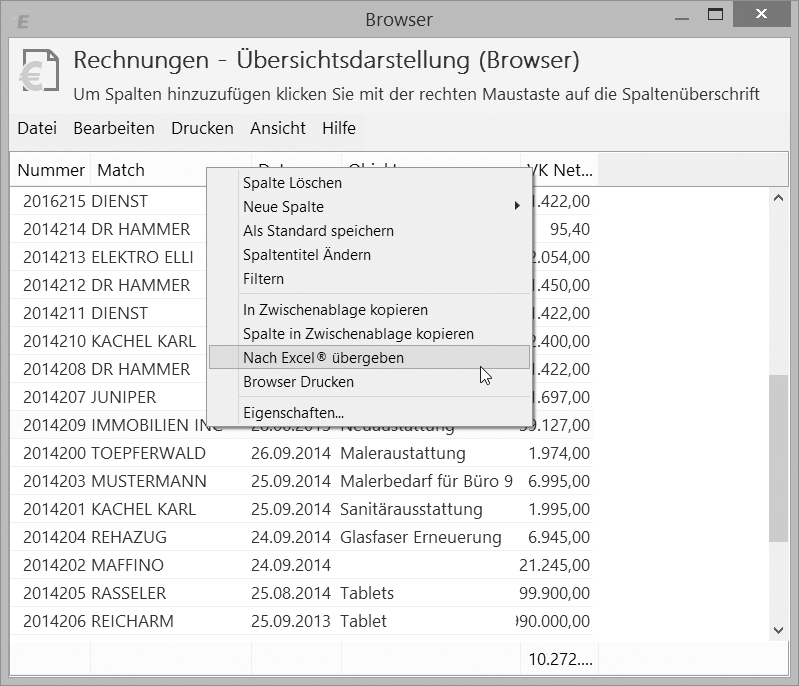
Task: Open the Bearbeiten menu
Action: pos(114,128)
